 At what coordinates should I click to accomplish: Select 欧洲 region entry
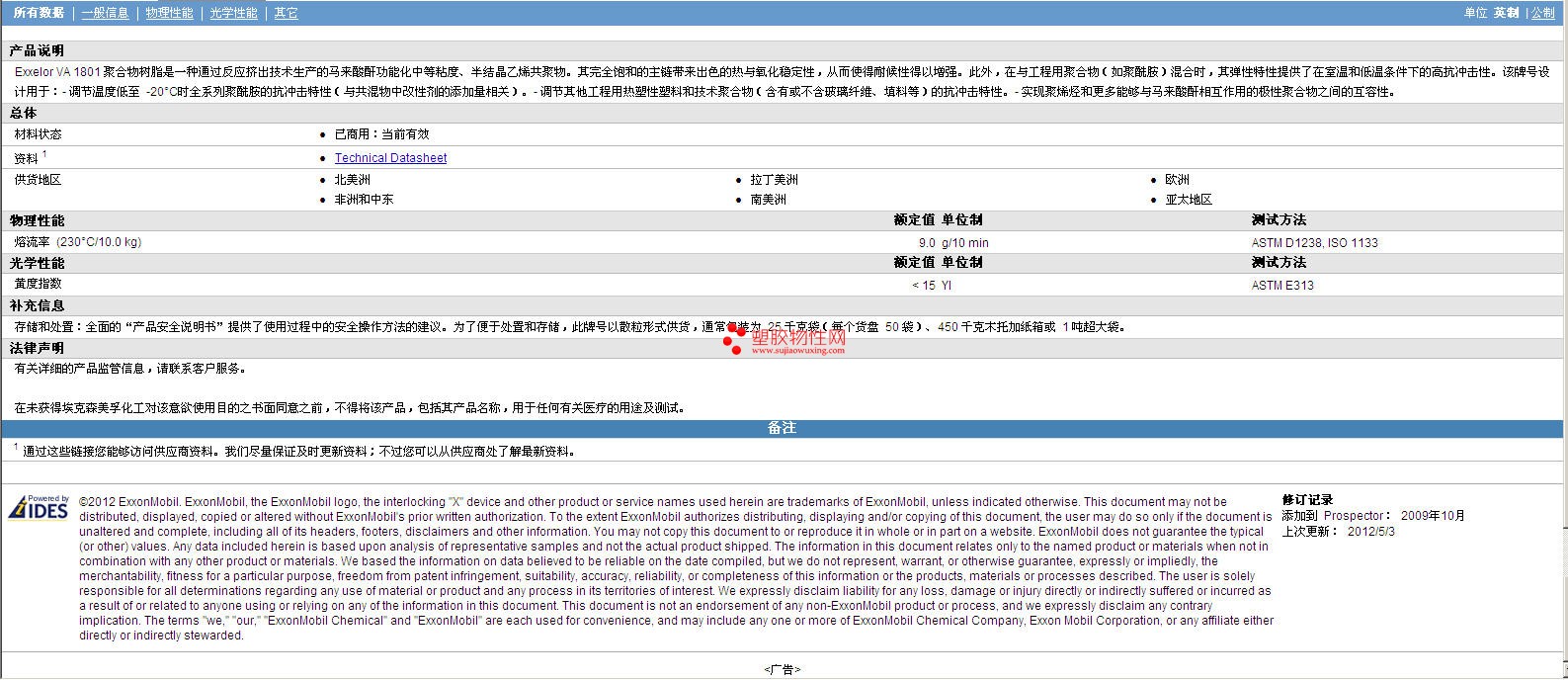point(1177,180)
